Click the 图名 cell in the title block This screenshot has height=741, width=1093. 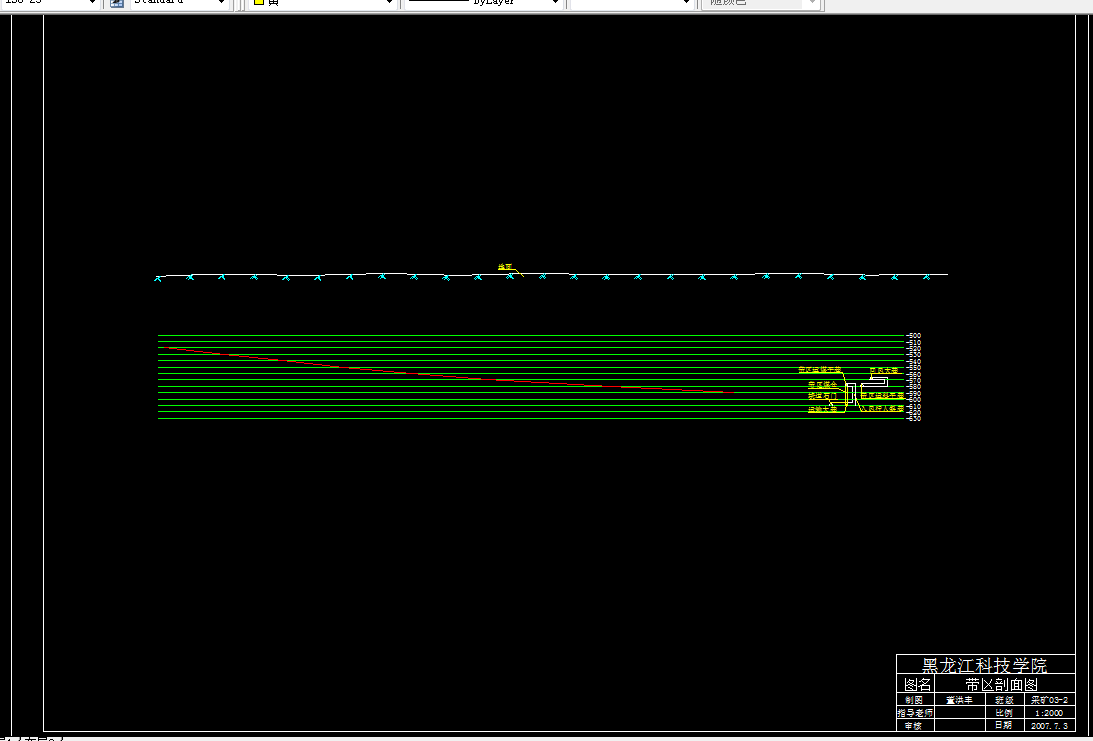(x=917, y=683)
